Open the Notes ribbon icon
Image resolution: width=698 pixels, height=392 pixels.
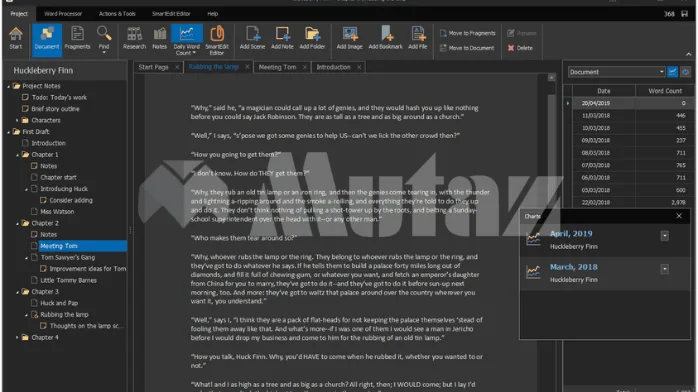coord(159,38)
